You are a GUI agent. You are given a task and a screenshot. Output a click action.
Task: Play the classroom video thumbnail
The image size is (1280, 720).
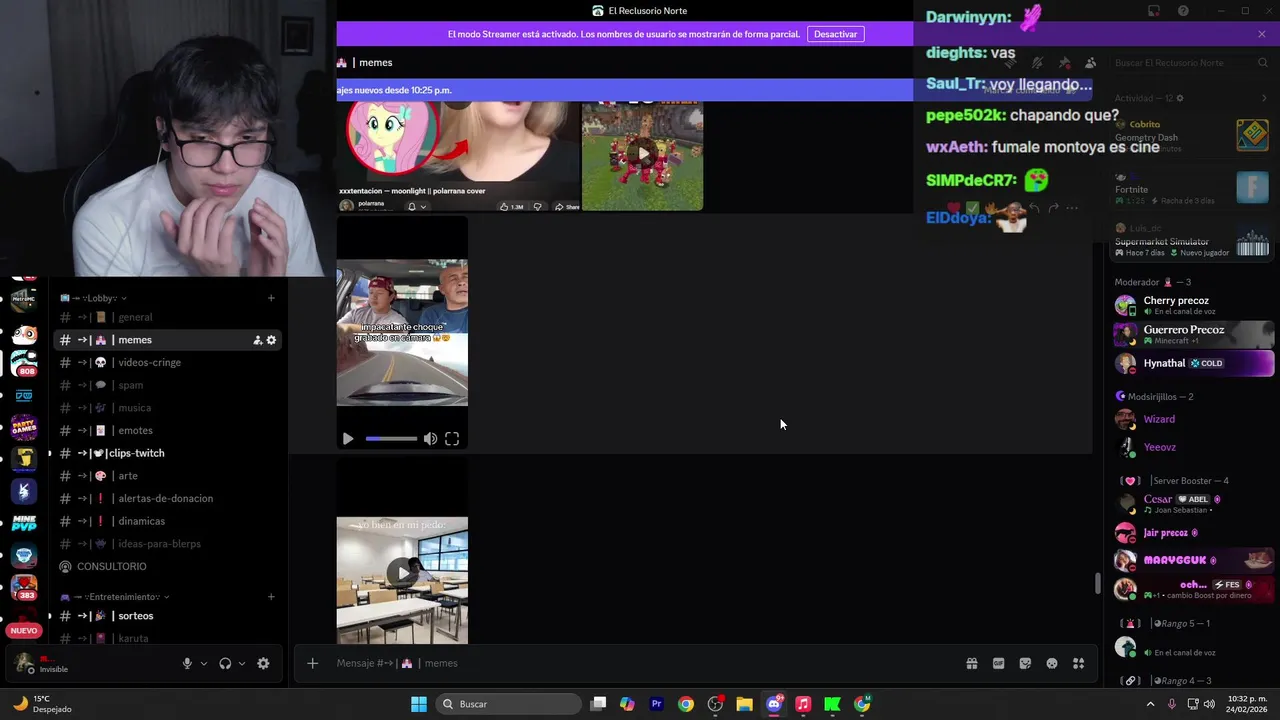(x=402, y=573)
